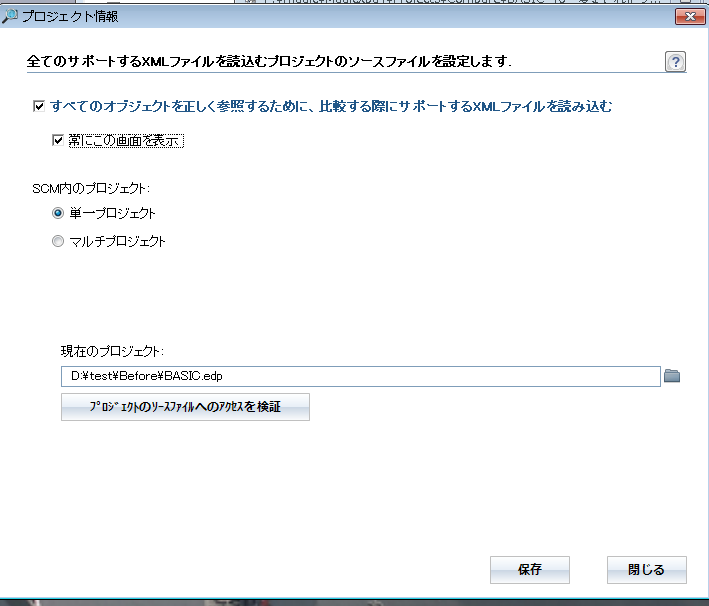Viewport: 709px width, 606px height.
Task: Untick the blue XMLファイルを読み込む checkbox box
Action: point(39,106)
